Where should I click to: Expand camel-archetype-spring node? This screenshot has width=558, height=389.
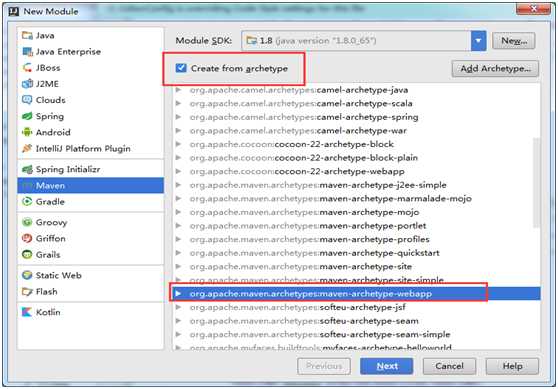179,117
